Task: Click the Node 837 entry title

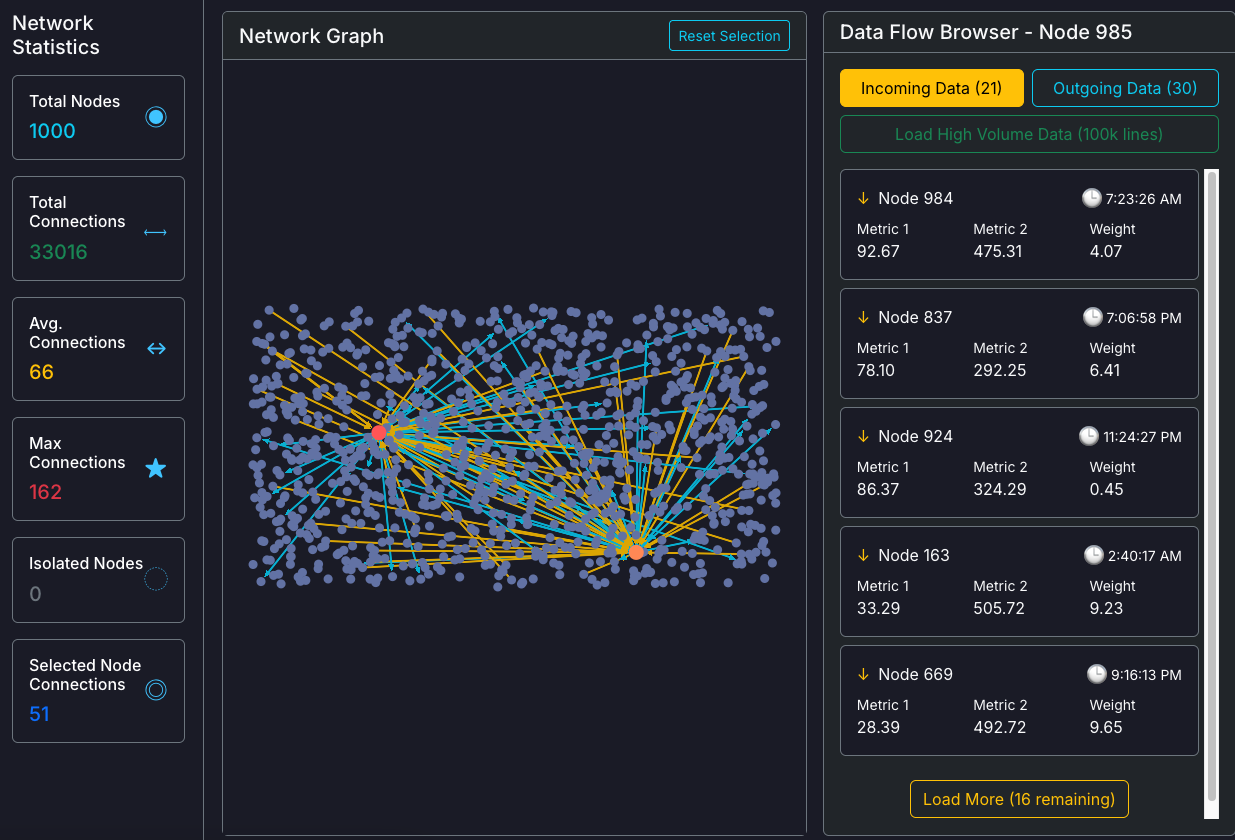Action: click(915, 317)
